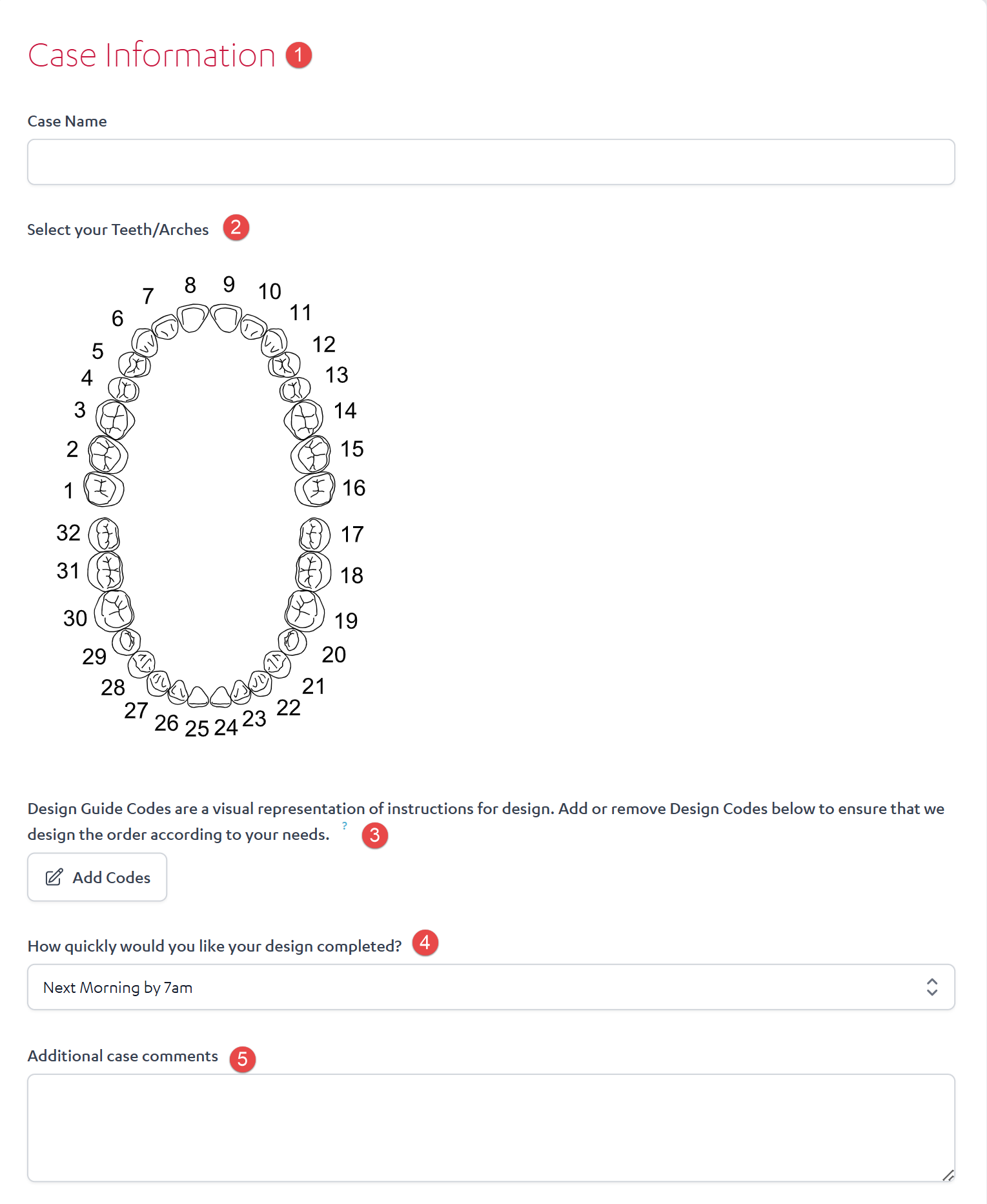Select molar tooth 2 in the chart
987x1204 pixels.
point(108,455)
